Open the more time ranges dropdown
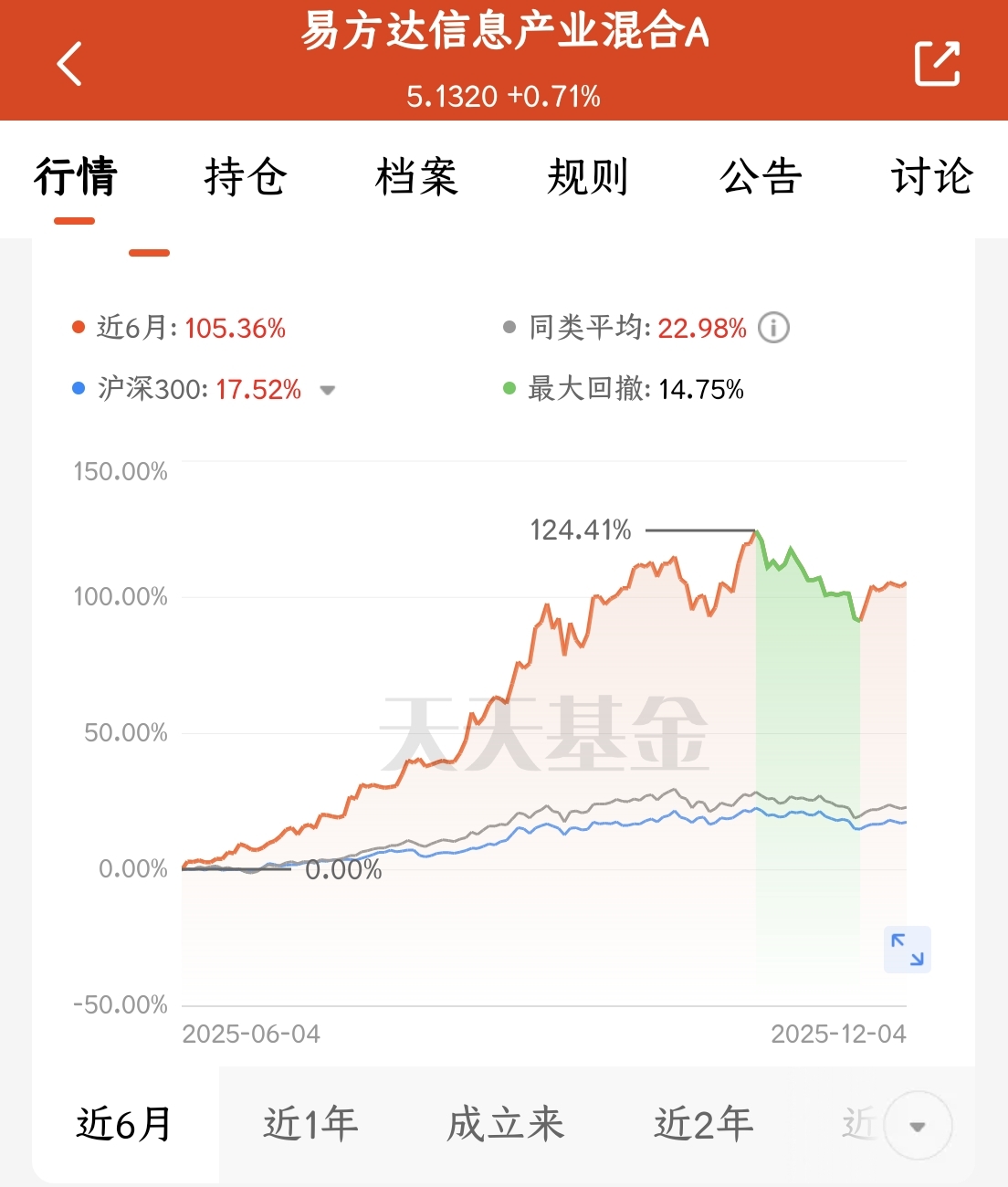Image resolution: width=1008 pixels, height=1187 pixels. [918, 1126]
